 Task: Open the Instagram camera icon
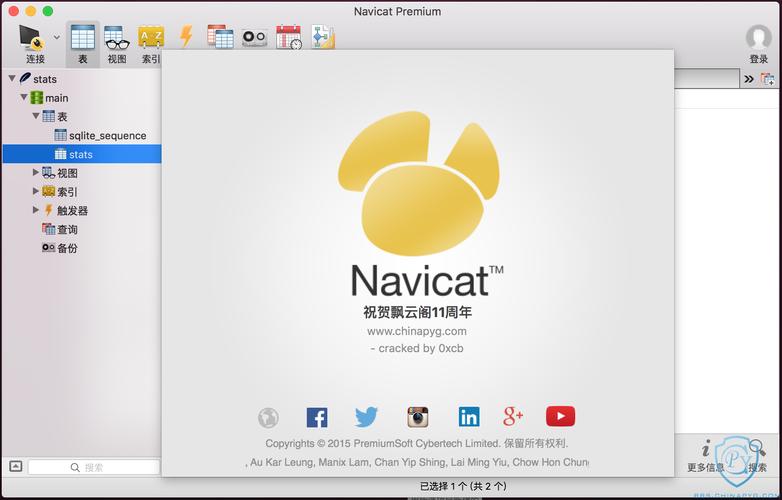tap(417, 417)
